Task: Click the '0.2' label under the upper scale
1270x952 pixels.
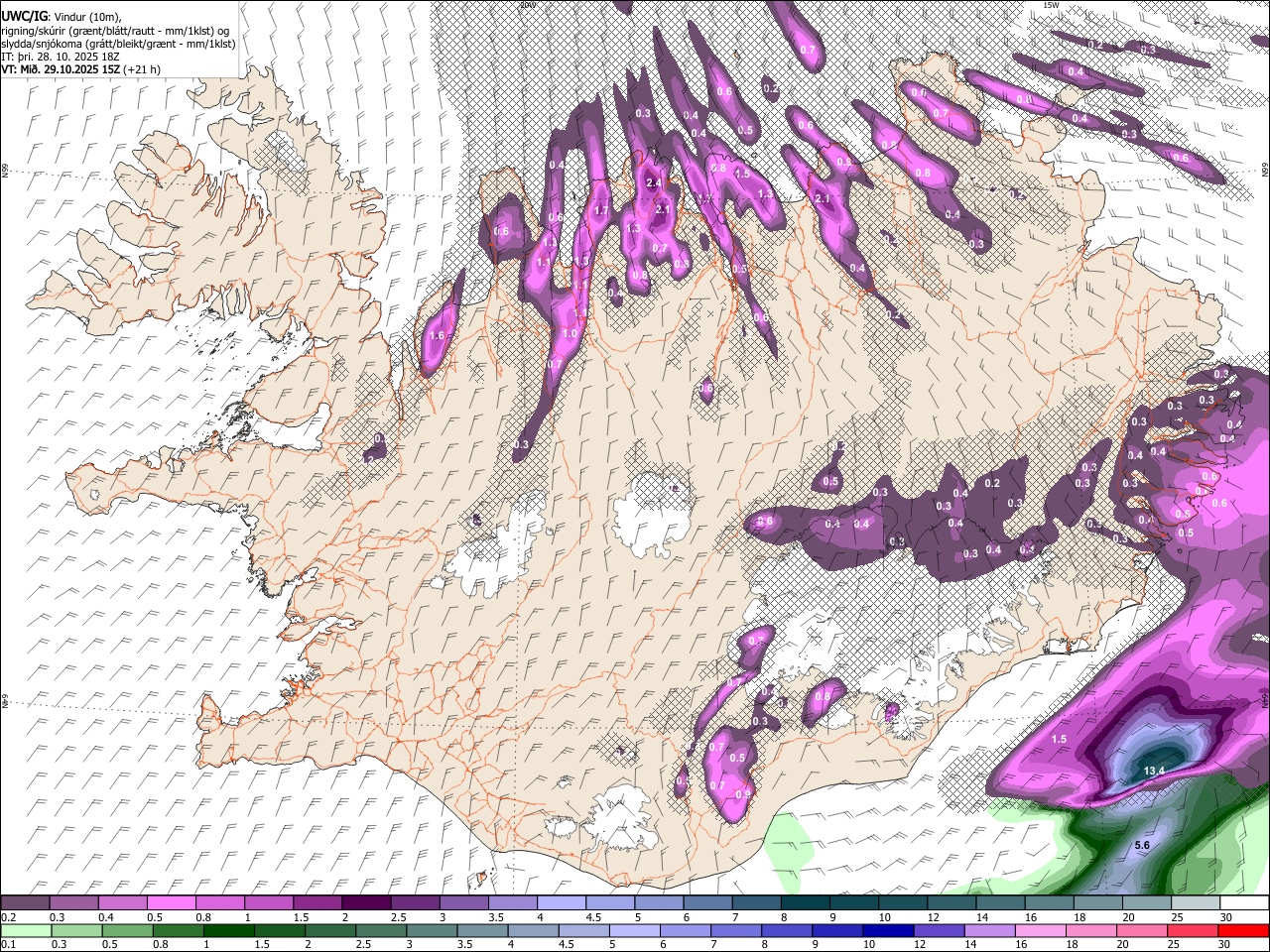Action: pos(9,917)
